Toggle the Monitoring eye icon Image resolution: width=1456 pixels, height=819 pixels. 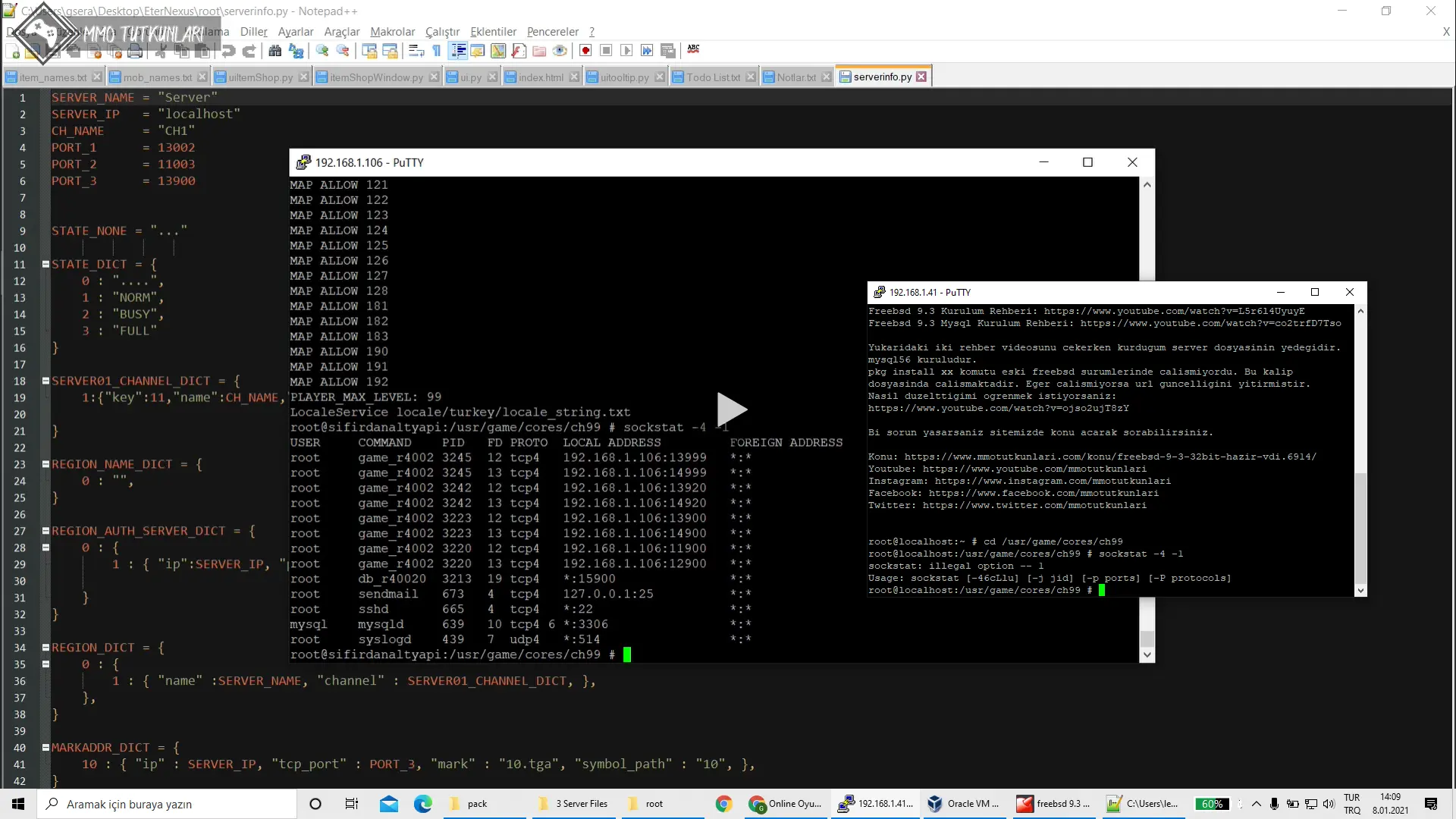tap(560, 51)
